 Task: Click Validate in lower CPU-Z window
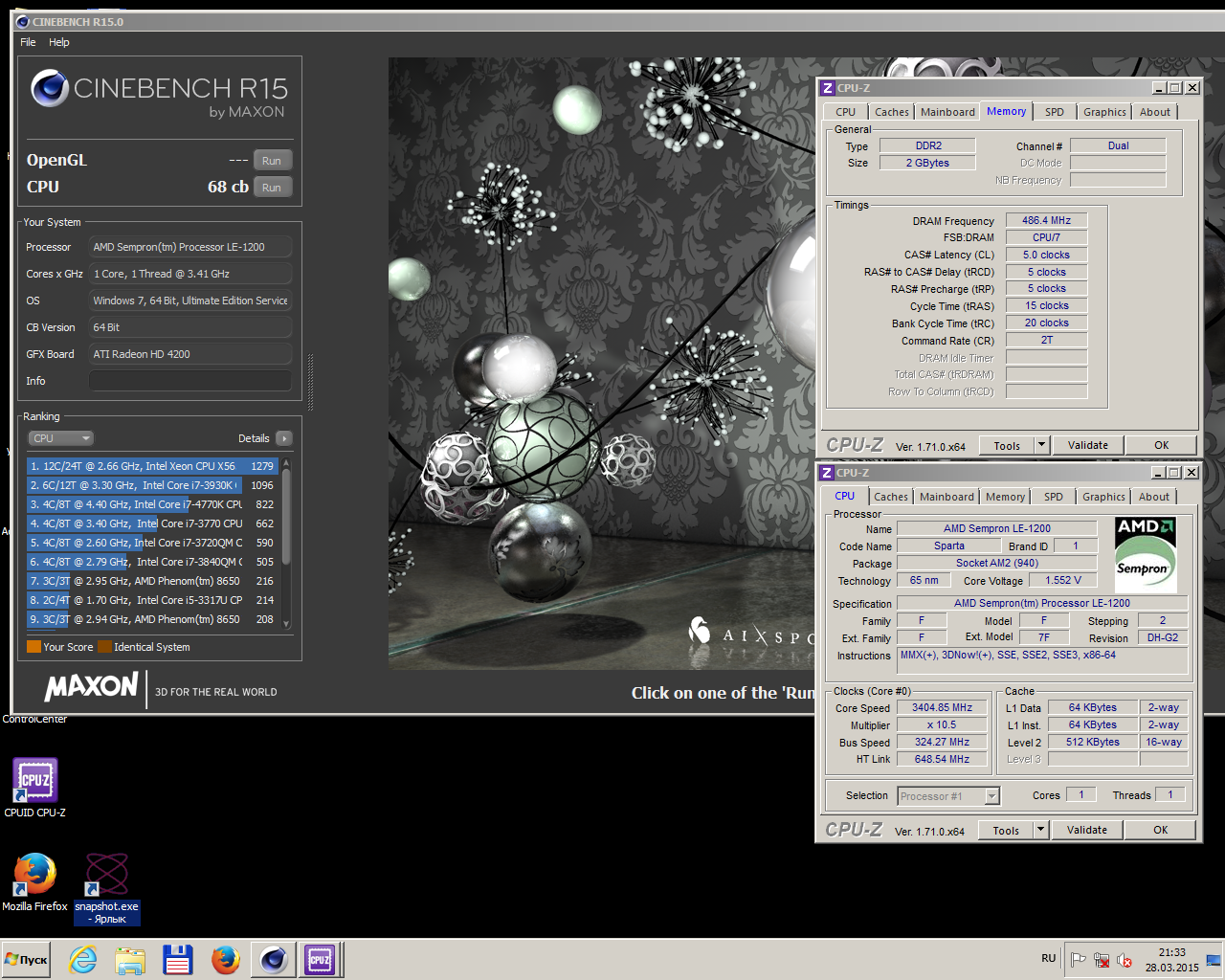[x=1087, y=830]
